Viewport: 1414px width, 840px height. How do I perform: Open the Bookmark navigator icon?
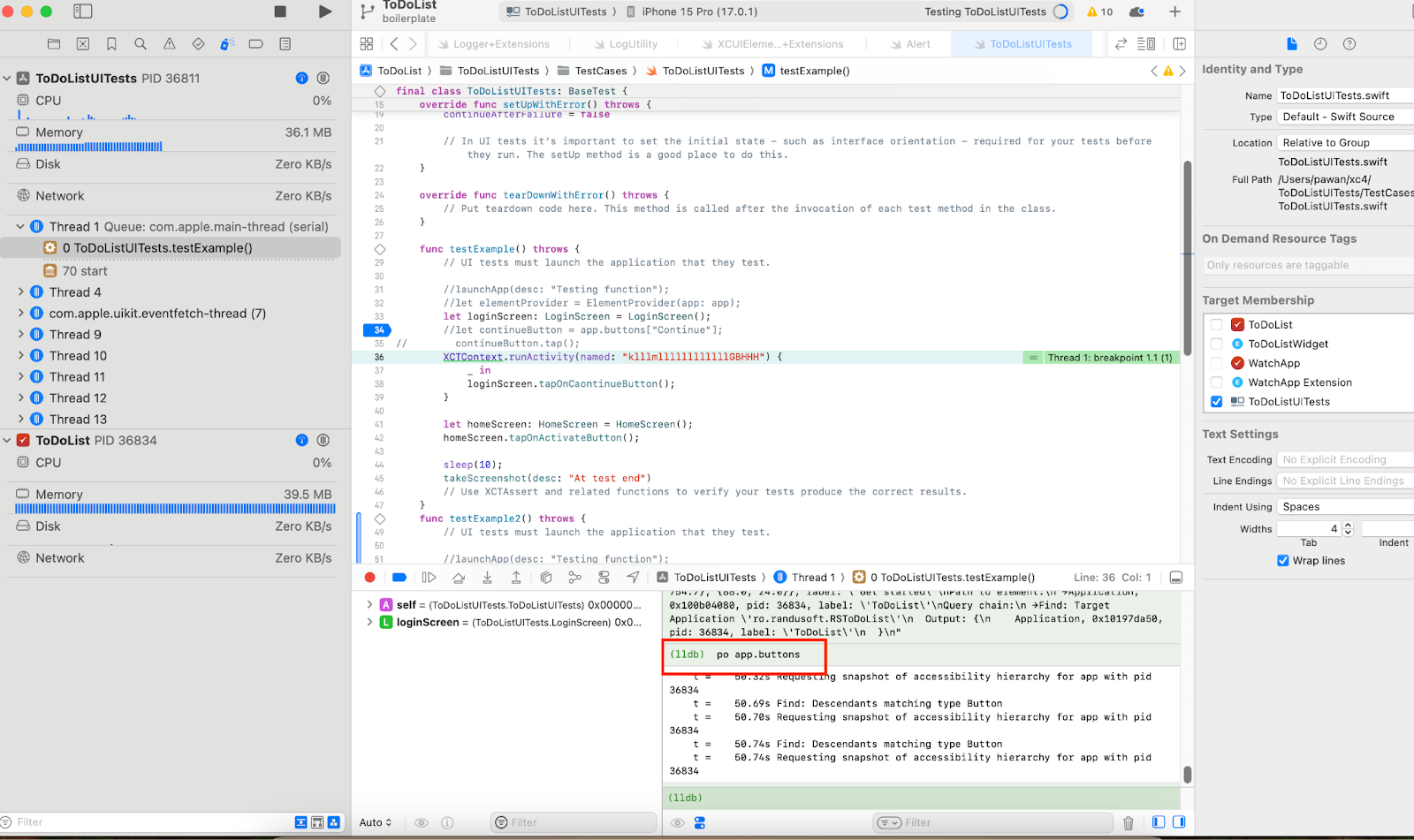pos(111,44)
